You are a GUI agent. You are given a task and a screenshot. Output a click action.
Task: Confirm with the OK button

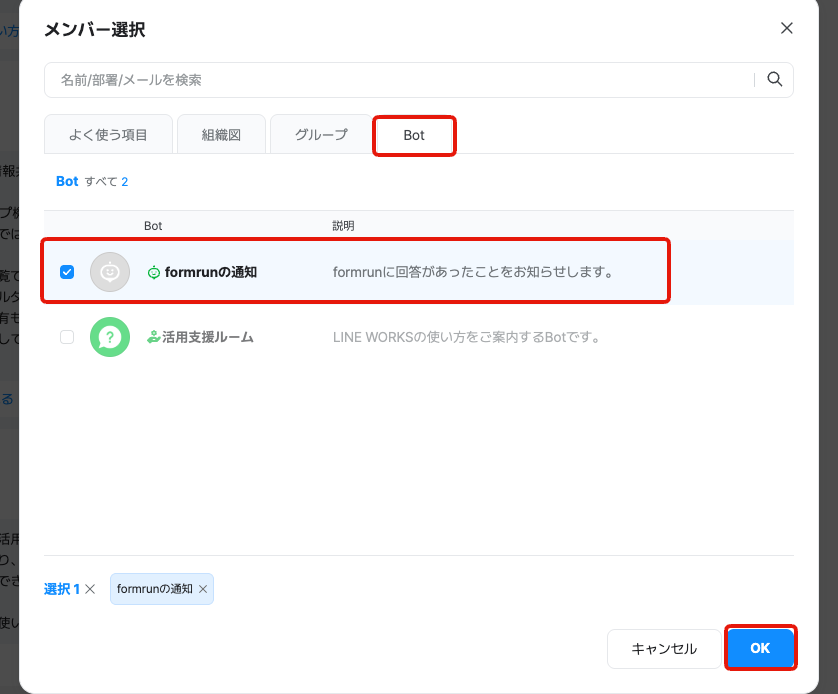tap(761, 648)
